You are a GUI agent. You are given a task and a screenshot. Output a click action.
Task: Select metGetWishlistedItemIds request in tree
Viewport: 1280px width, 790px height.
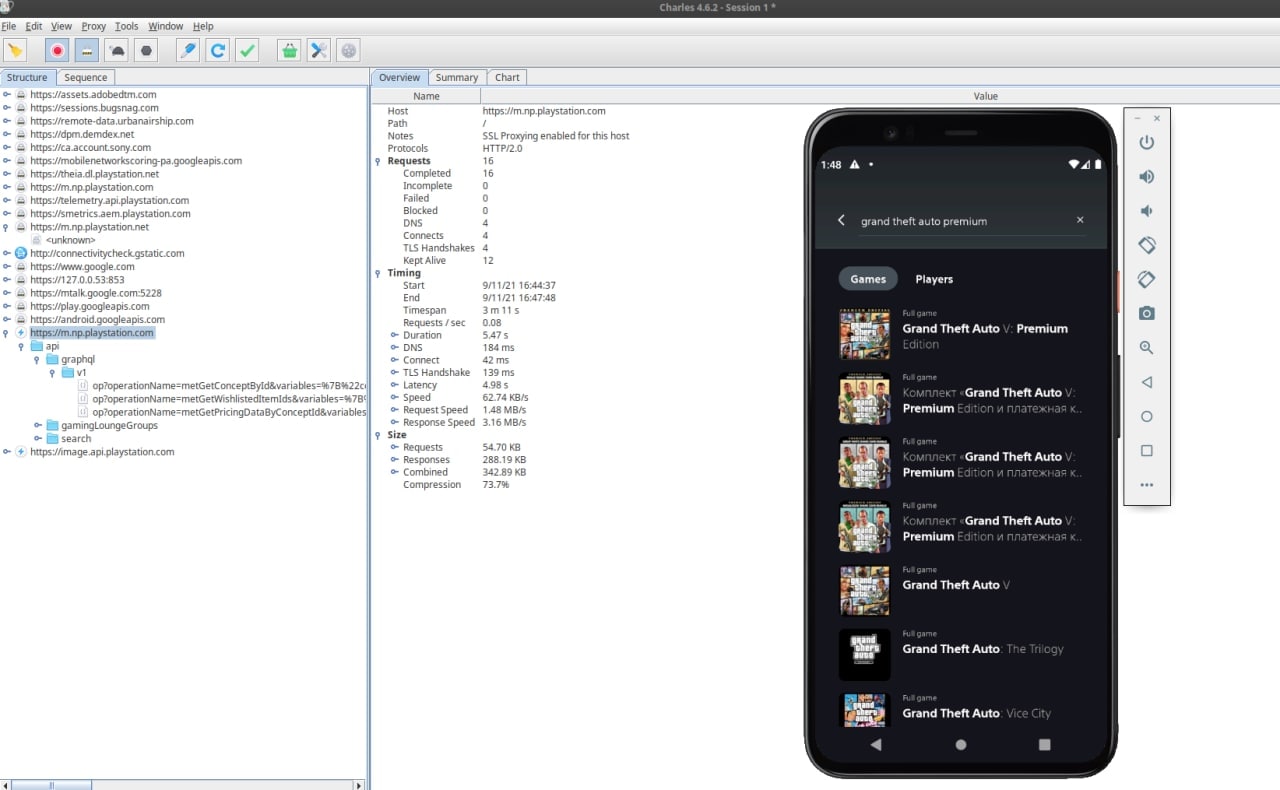coord(229,398)
